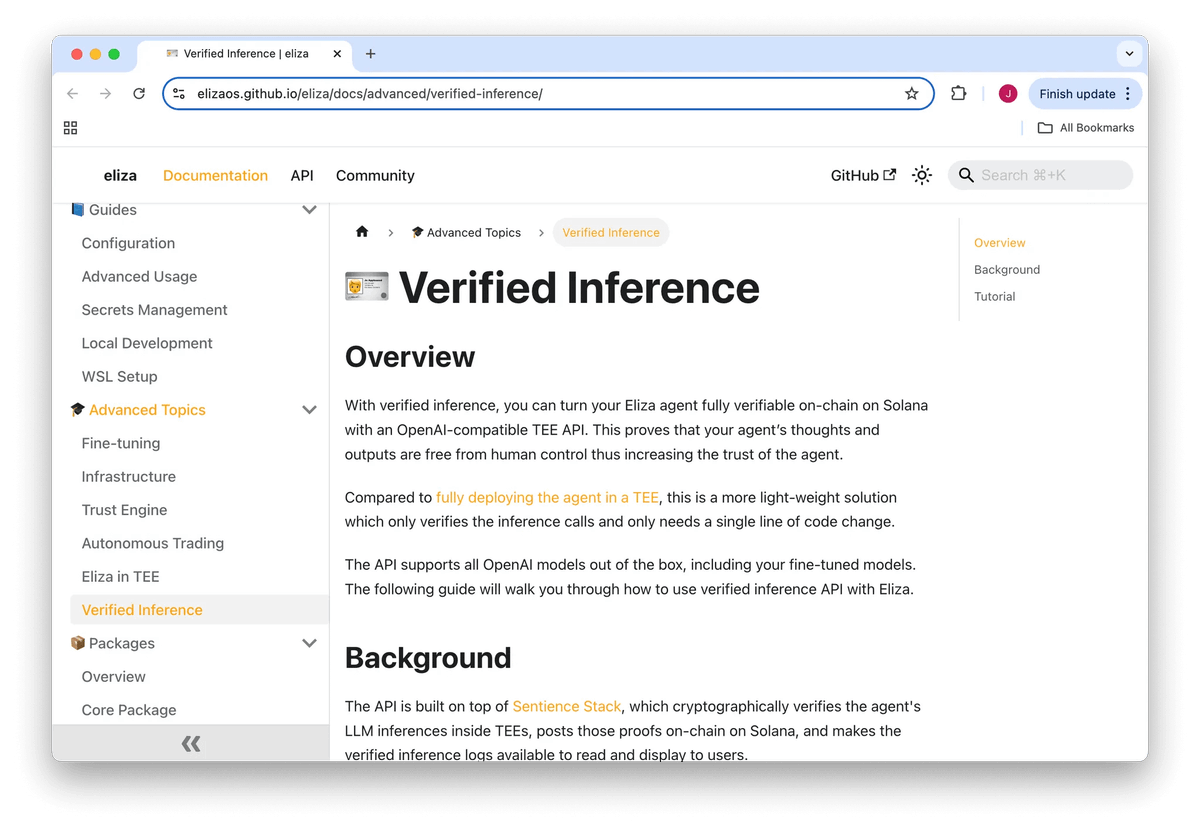Jump to Tutorial in table of contents
Image resolution: width=1200 pixels, height=830 pixels.
tap(995, 297)
